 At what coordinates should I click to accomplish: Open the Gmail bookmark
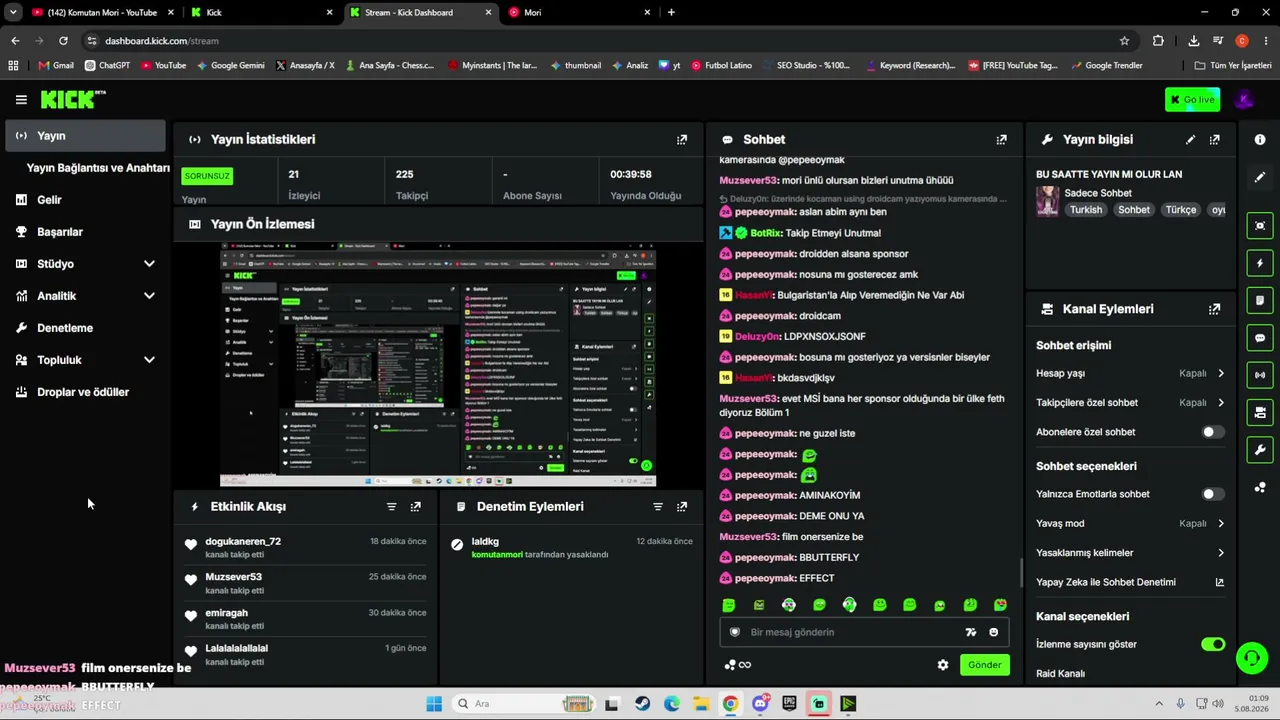tap(56, 66)
